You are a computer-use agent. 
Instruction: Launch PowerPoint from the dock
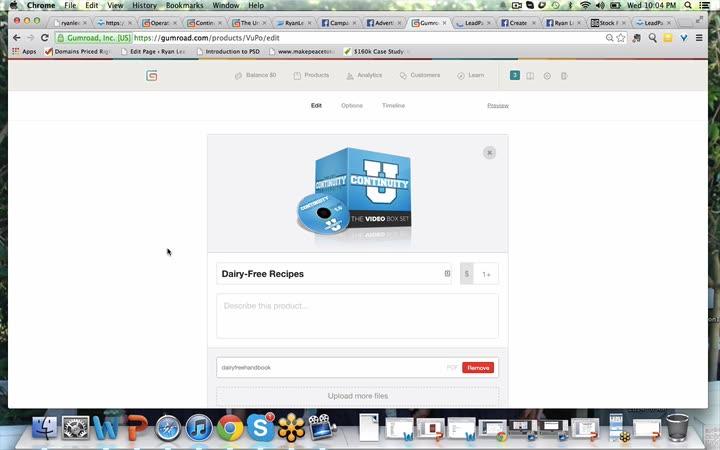click(136, 428)
